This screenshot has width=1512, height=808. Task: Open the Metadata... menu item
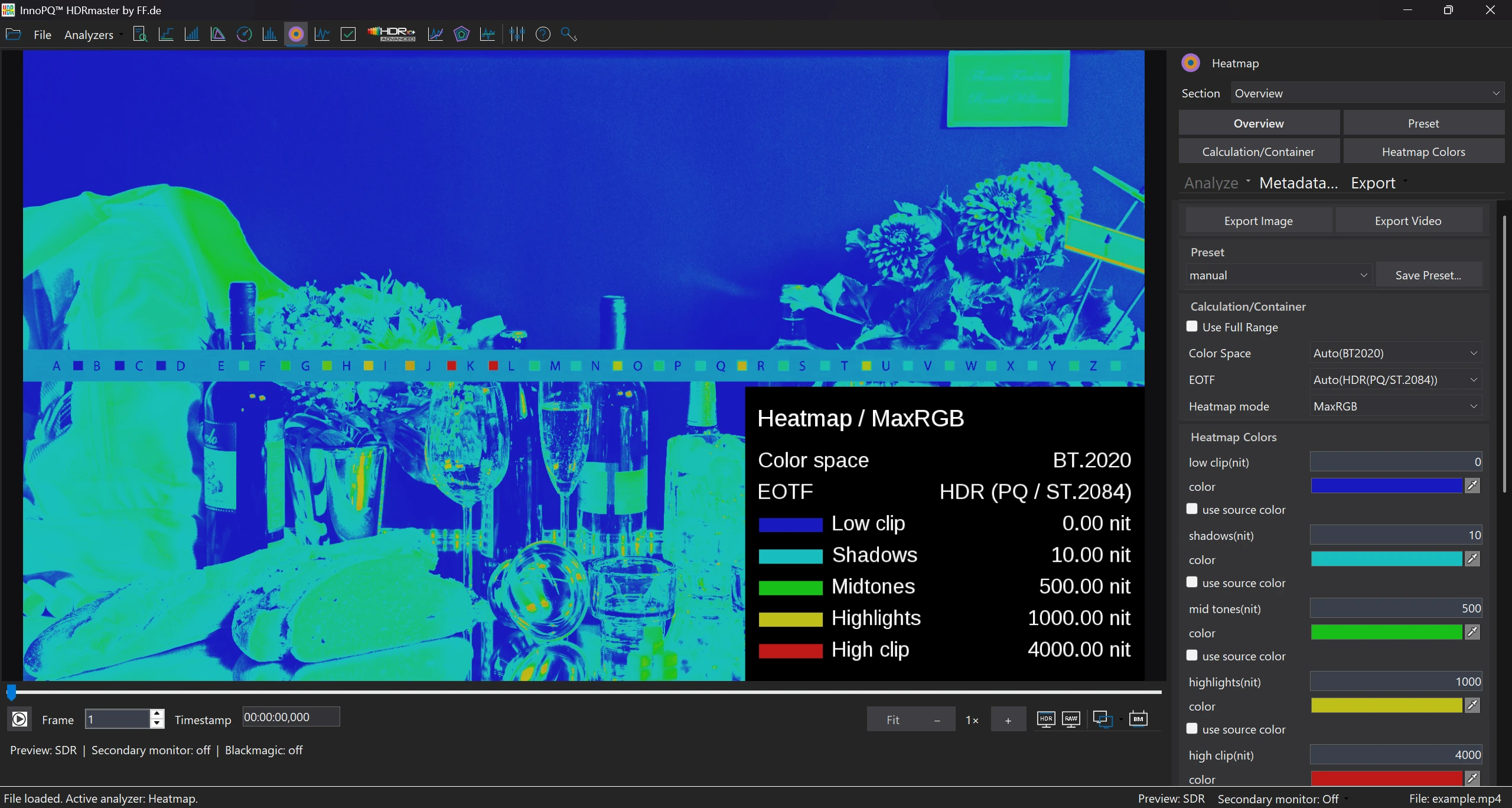[1298, 183]
